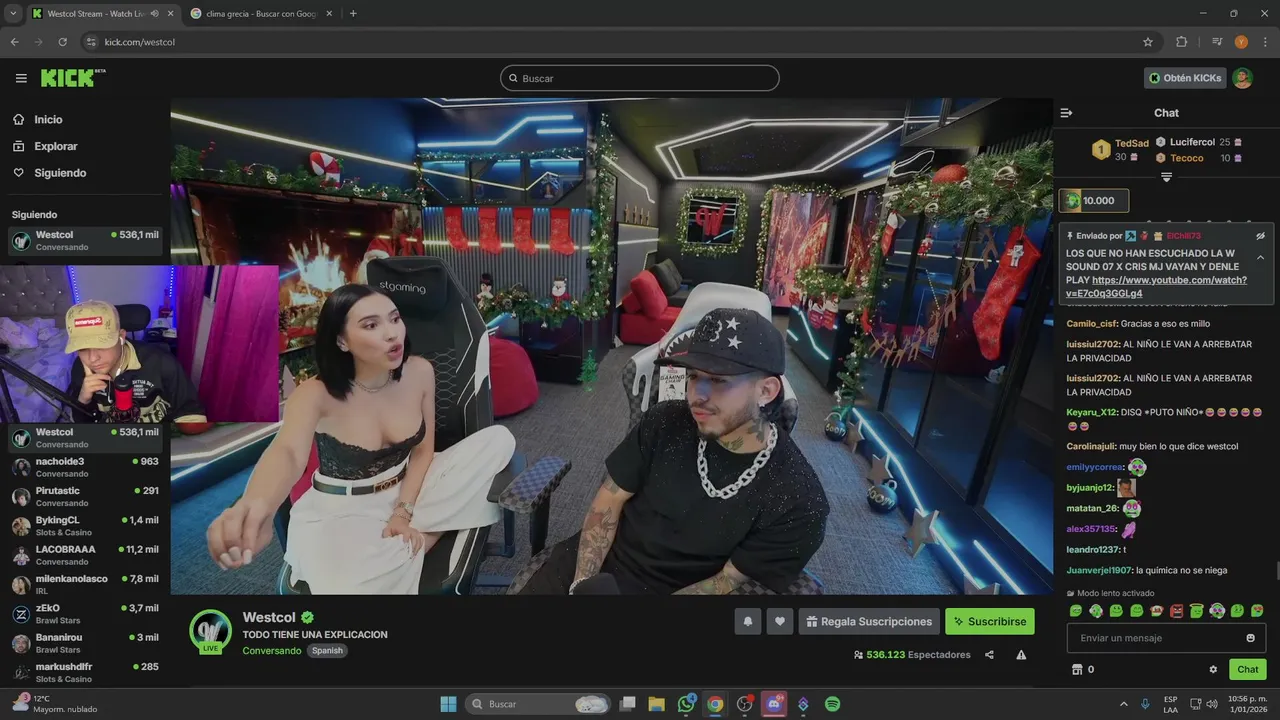Click the Tecoco leaderboard name

point(1187,158)
